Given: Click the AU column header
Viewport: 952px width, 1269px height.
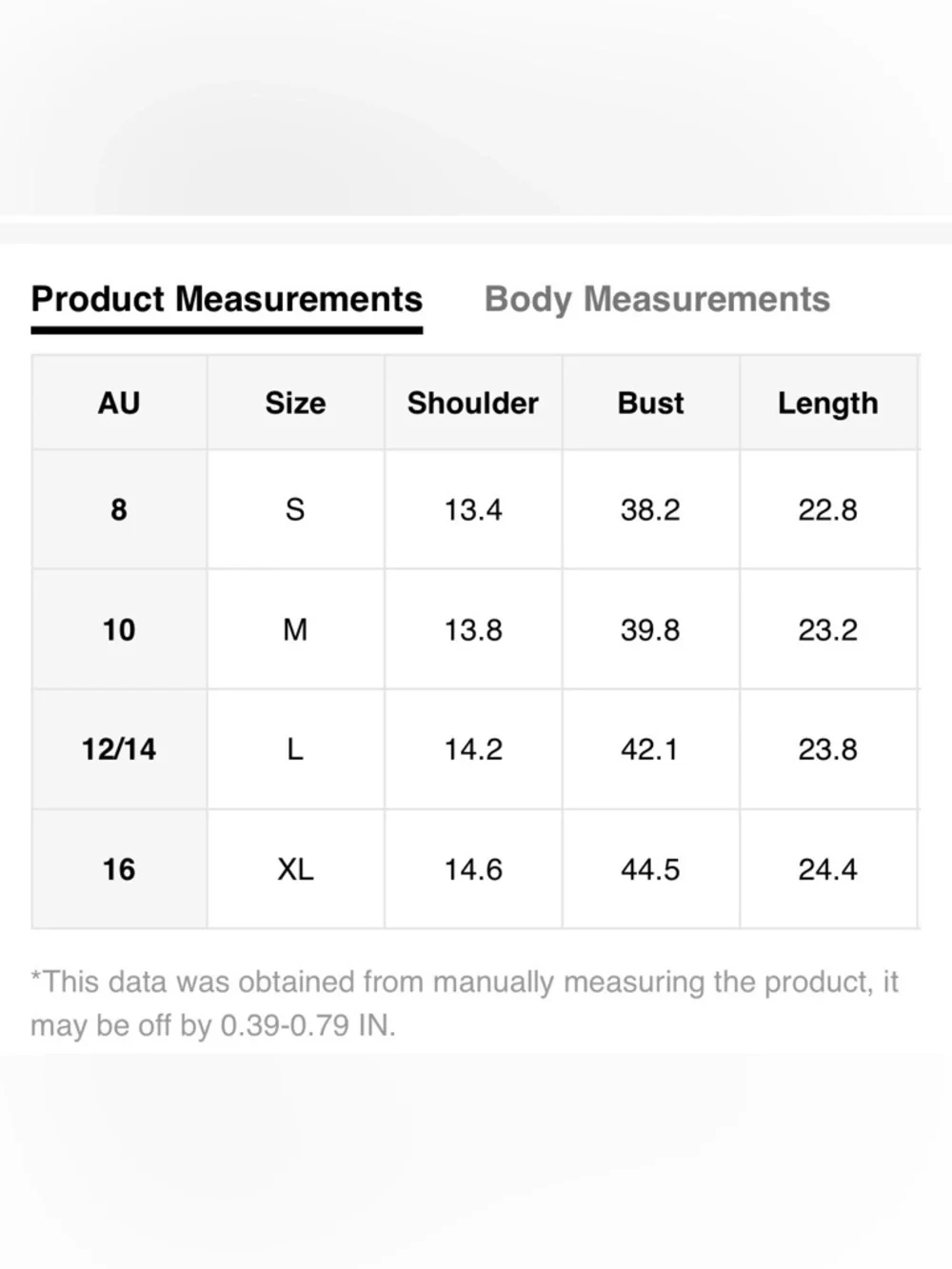Looking at the screenshot, I should tap(119, 403).
